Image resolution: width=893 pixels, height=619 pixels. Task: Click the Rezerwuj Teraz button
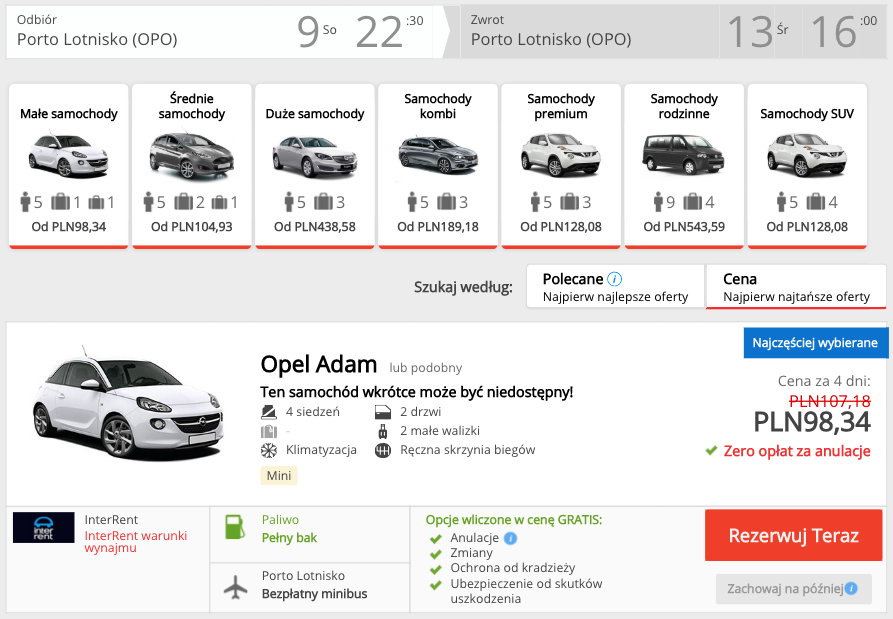pos(793,535)
